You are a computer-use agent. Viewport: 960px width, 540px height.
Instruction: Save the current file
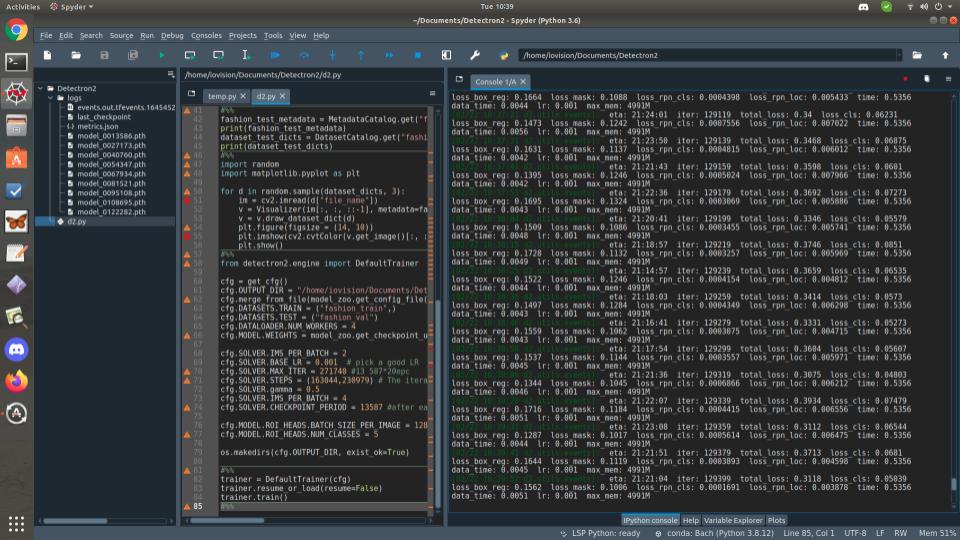pyautogui.click(x=104, y=55)
